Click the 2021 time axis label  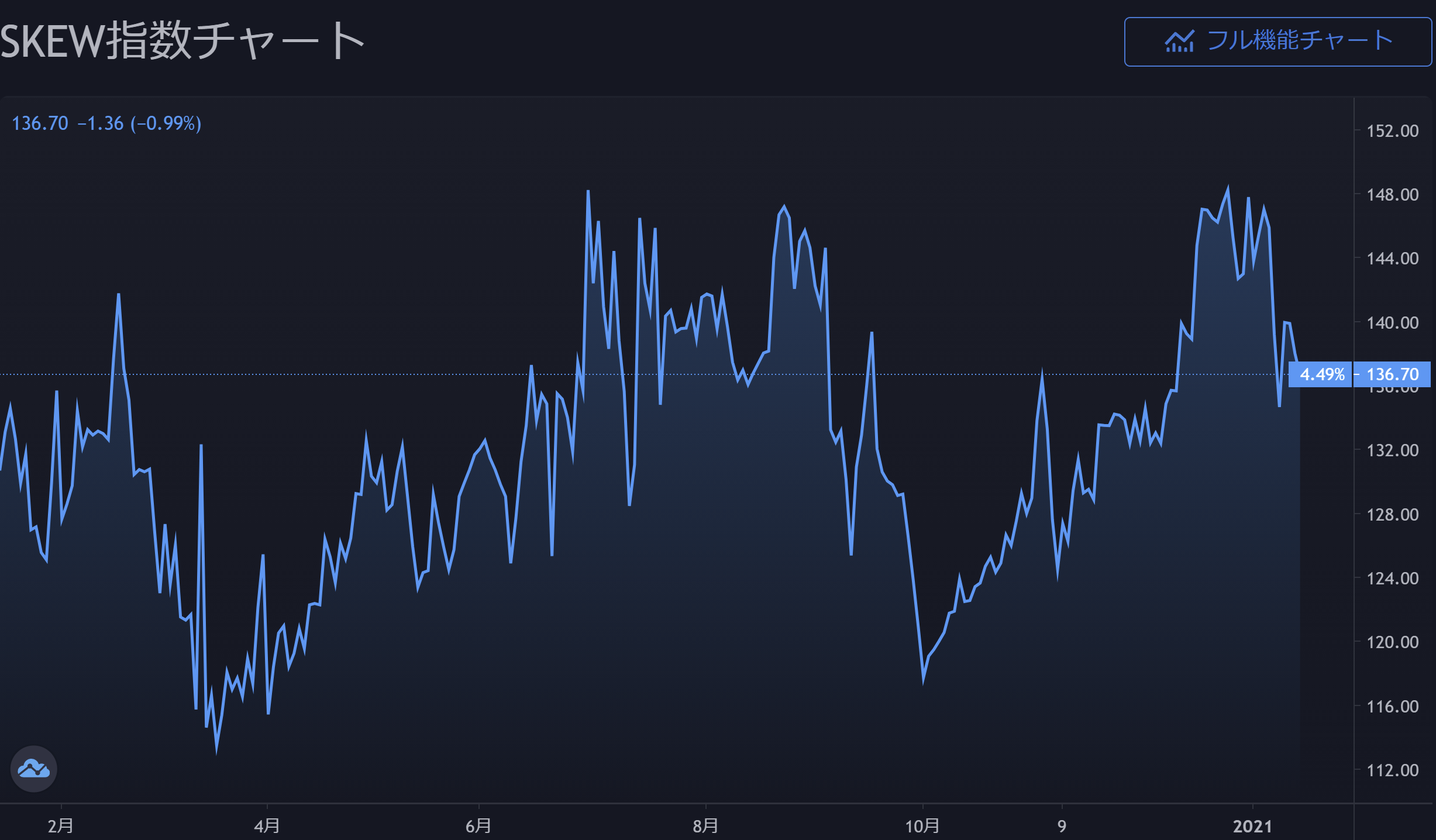click(1252, 826)
